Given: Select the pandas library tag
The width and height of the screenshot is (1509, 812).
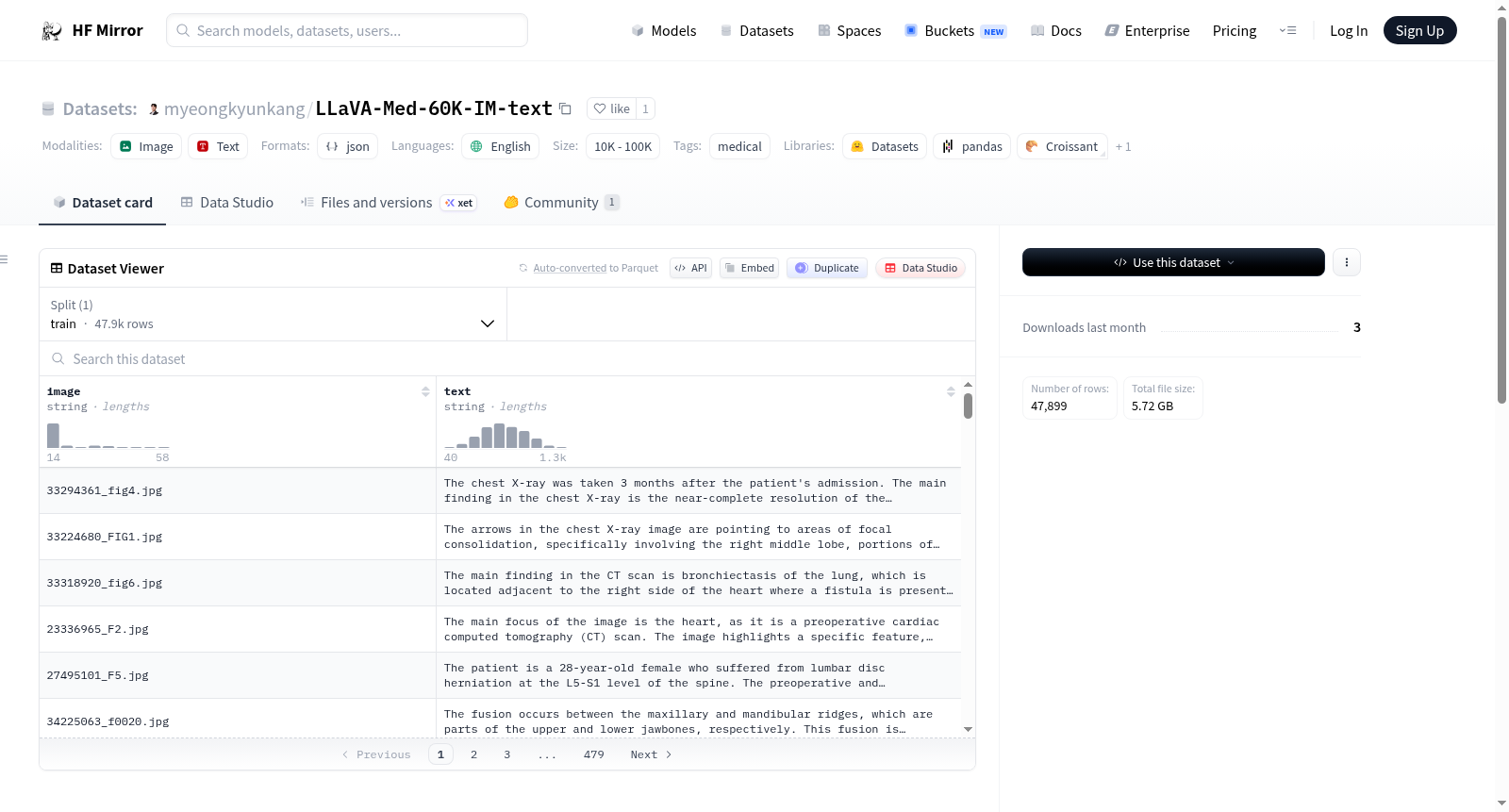Looking at the screenshot, I should [x=971, y=146].
